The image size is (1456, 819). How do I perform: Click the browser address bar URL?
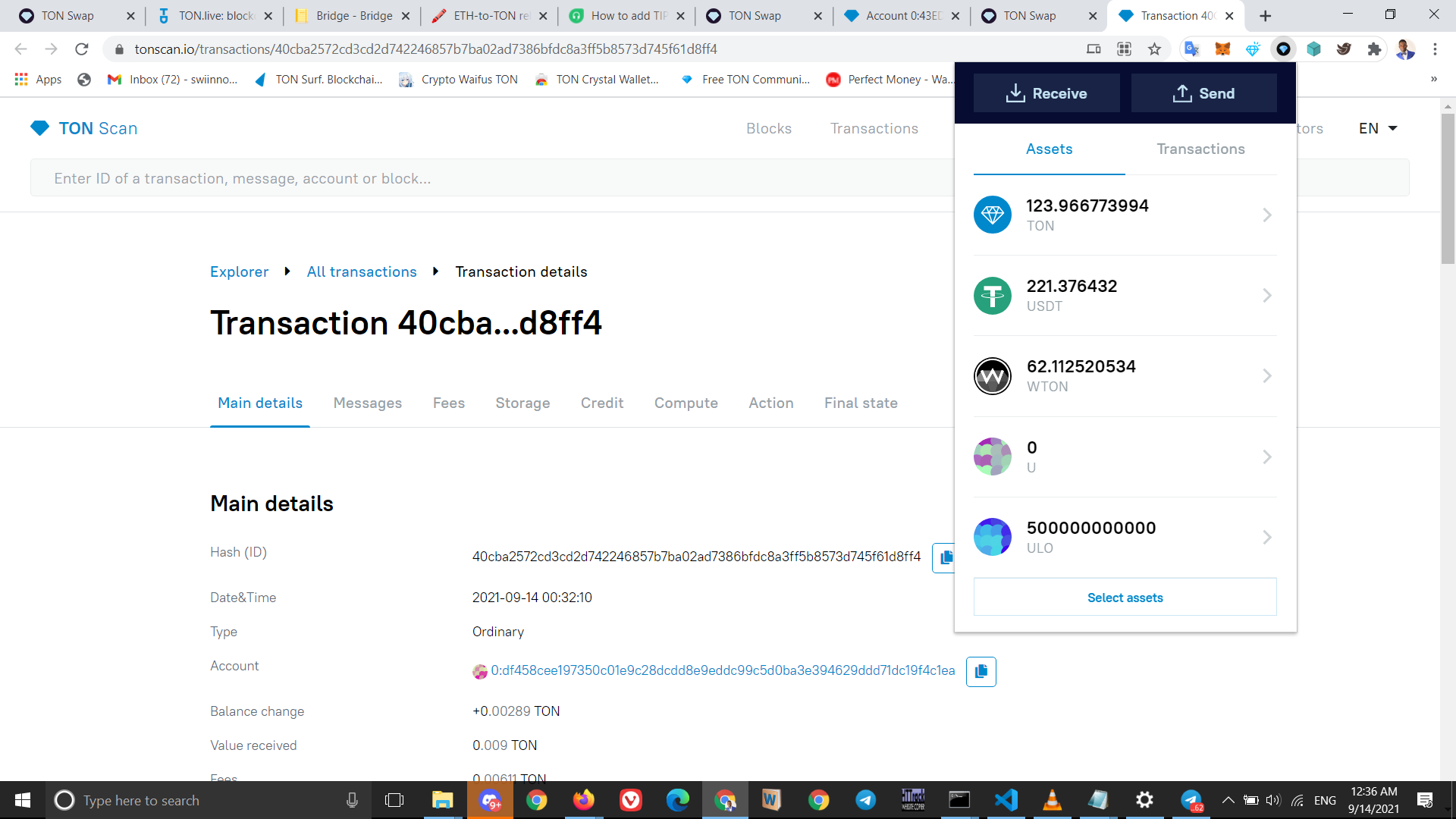(x=425, y=49)
